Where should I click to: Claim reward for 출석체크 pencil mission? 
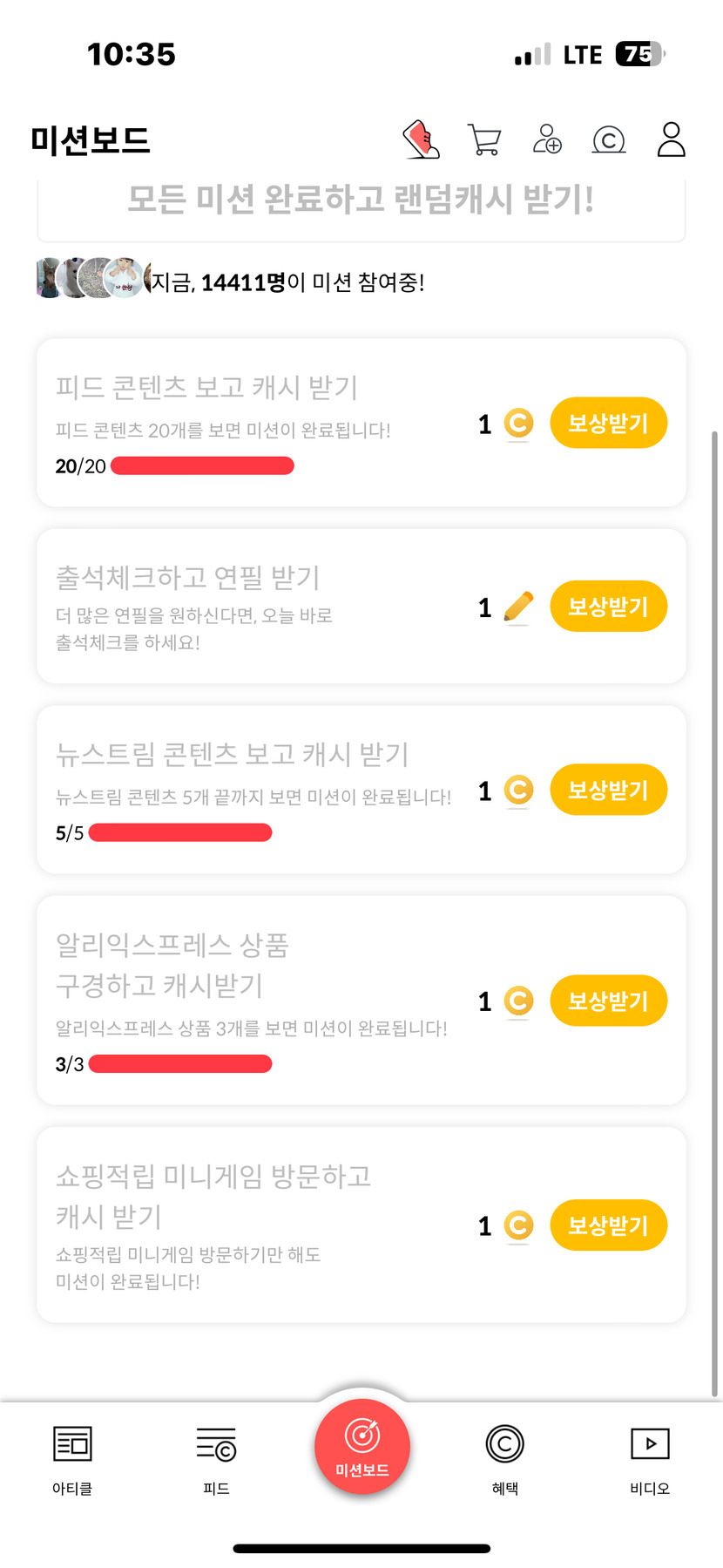coord(608,607)
